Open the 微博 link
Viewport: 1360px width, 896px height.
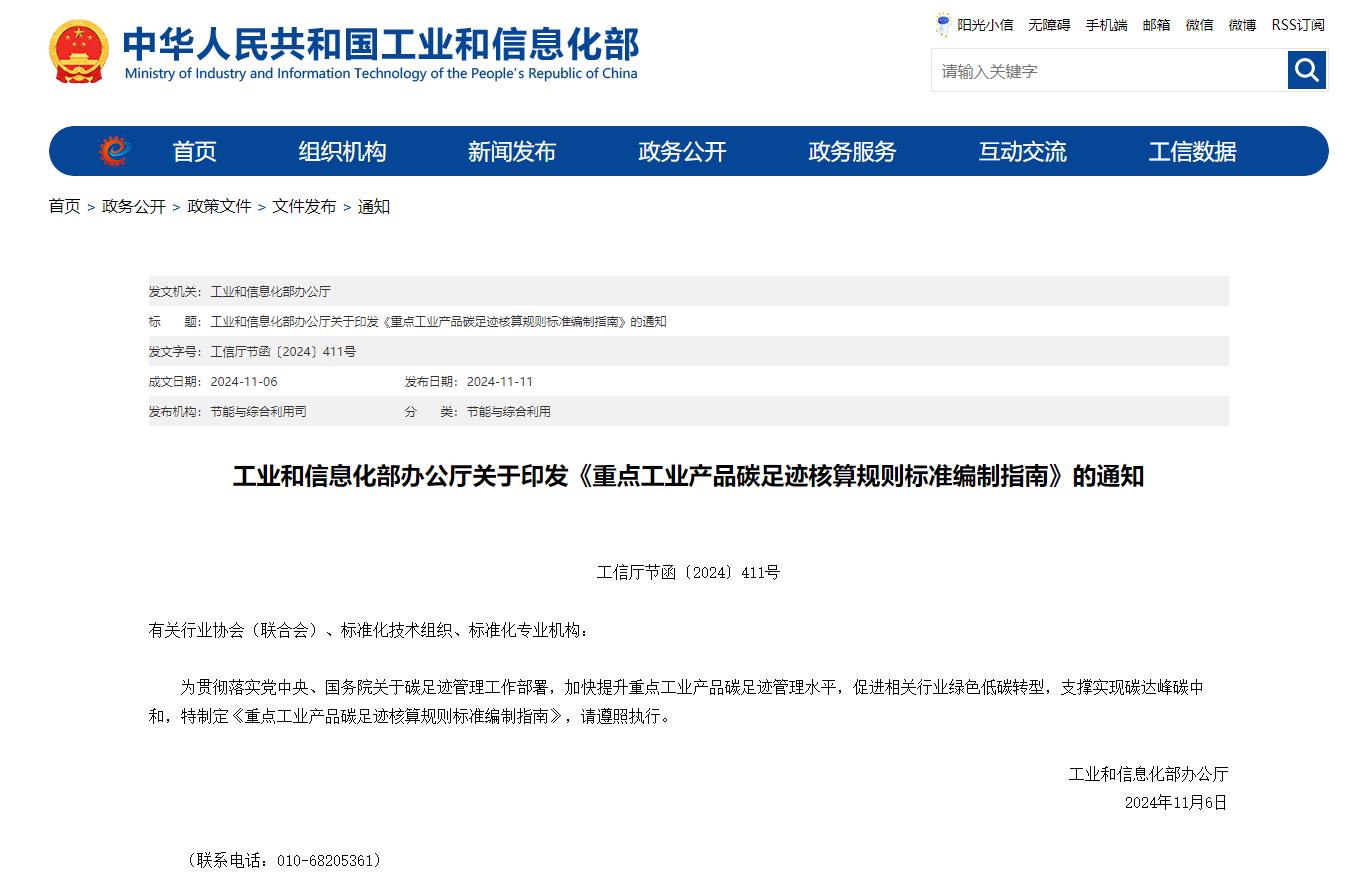[1242, 25]
